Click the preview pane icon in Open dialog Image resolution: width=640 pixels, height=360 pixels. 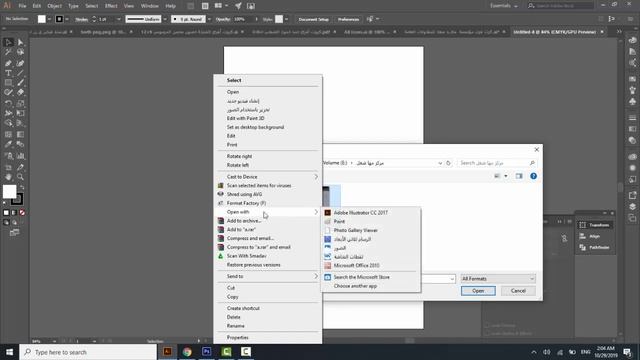[x=519, y=176]
